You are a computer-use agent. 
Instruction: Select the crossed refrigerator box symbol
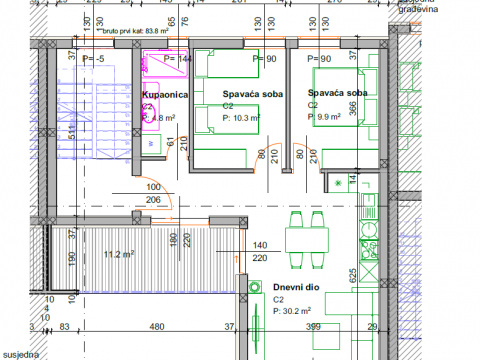[x=369, y=272]
